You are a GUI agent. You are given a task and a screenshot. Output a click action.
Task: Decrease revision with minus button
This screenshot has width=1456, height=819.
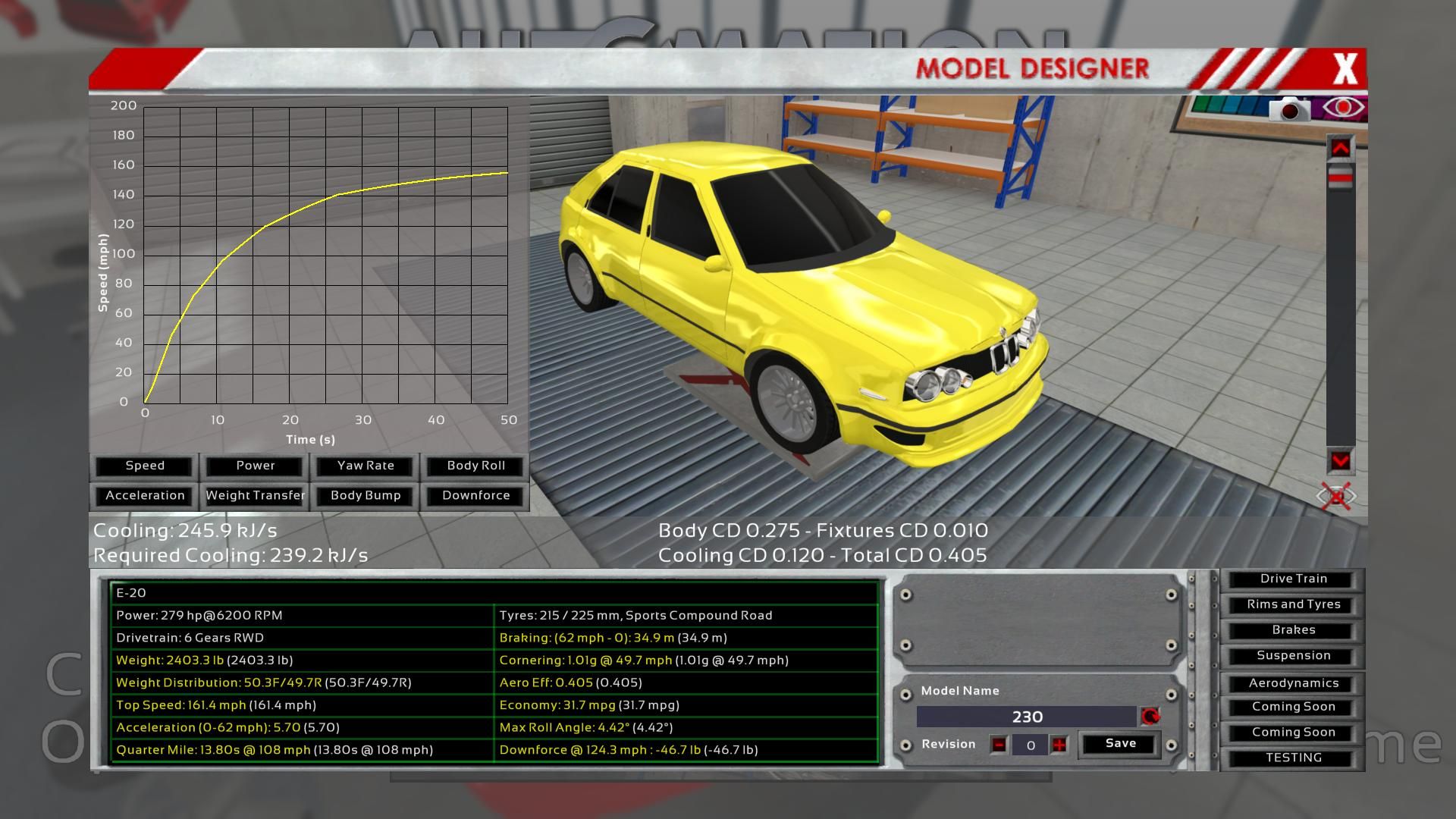tap(999, 745)
